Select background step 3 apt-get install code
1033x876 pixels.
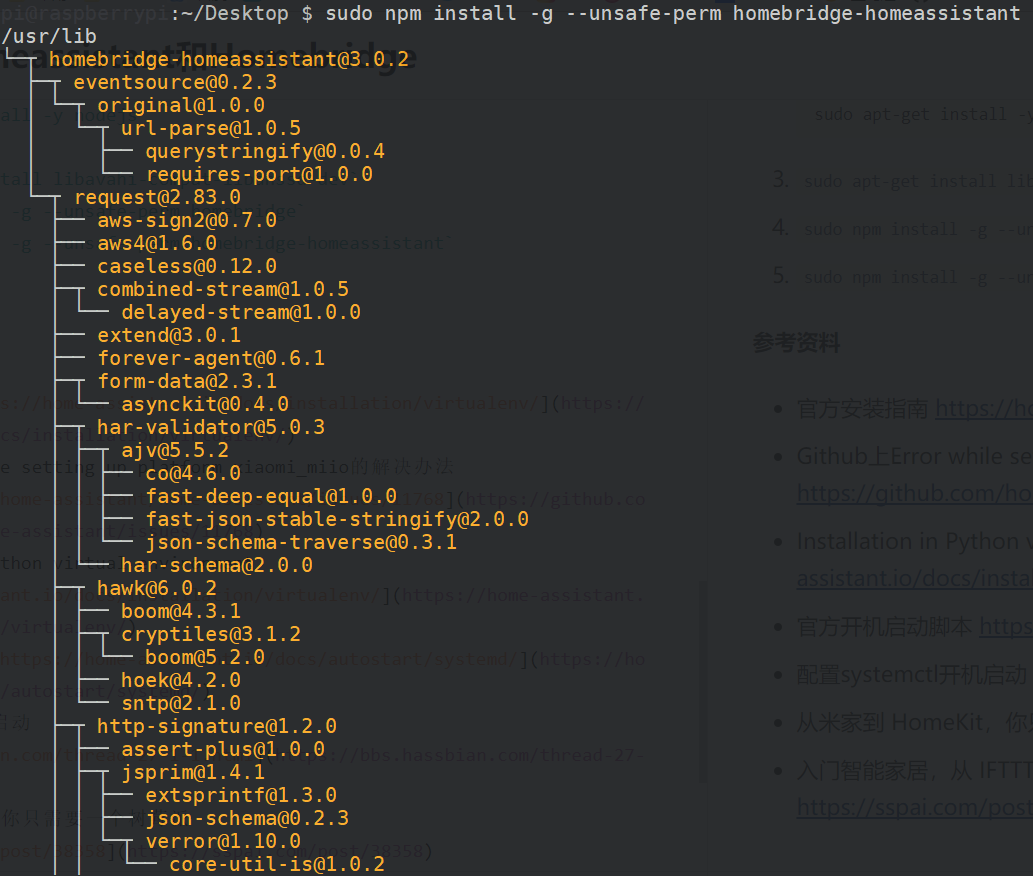pos(918,181)
